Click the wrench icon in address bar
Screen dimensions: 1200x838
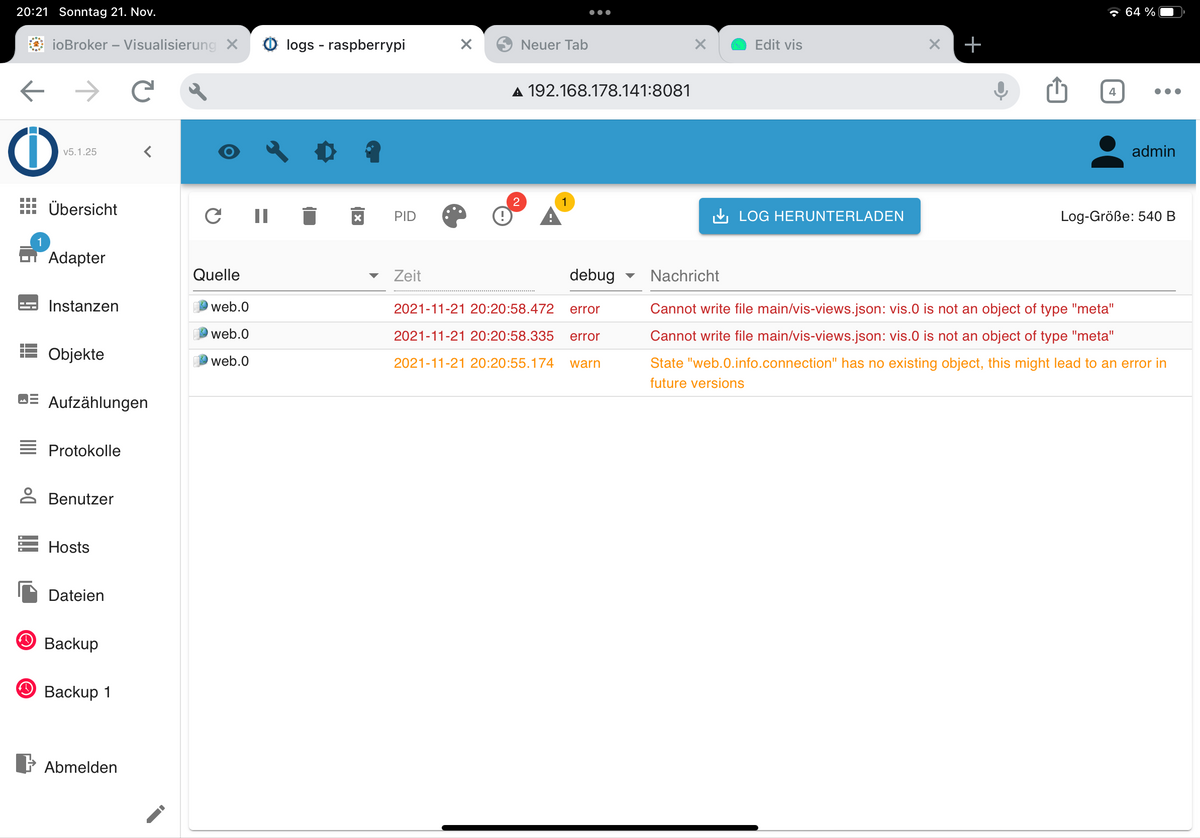coord(198,92)
